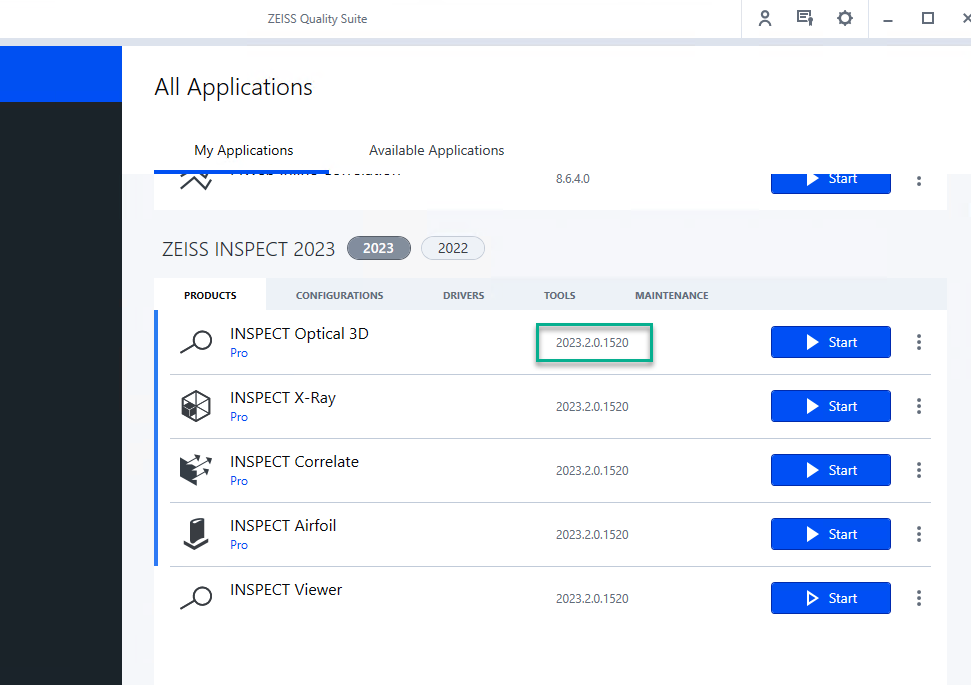Select the 2023 version toggle
Screen dimensions: 971x685
378,248
